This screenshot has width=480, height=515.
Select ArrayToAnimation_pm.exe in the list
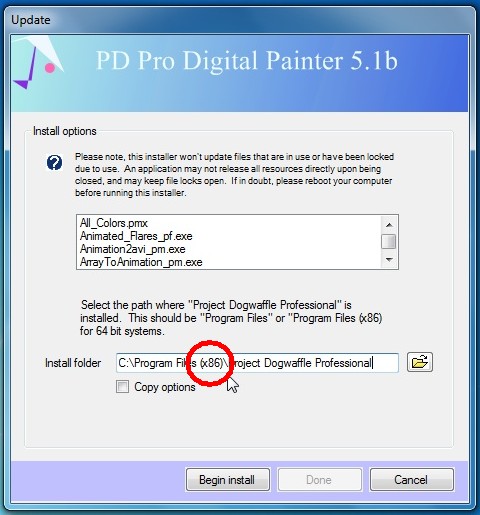tap(141, 262)
